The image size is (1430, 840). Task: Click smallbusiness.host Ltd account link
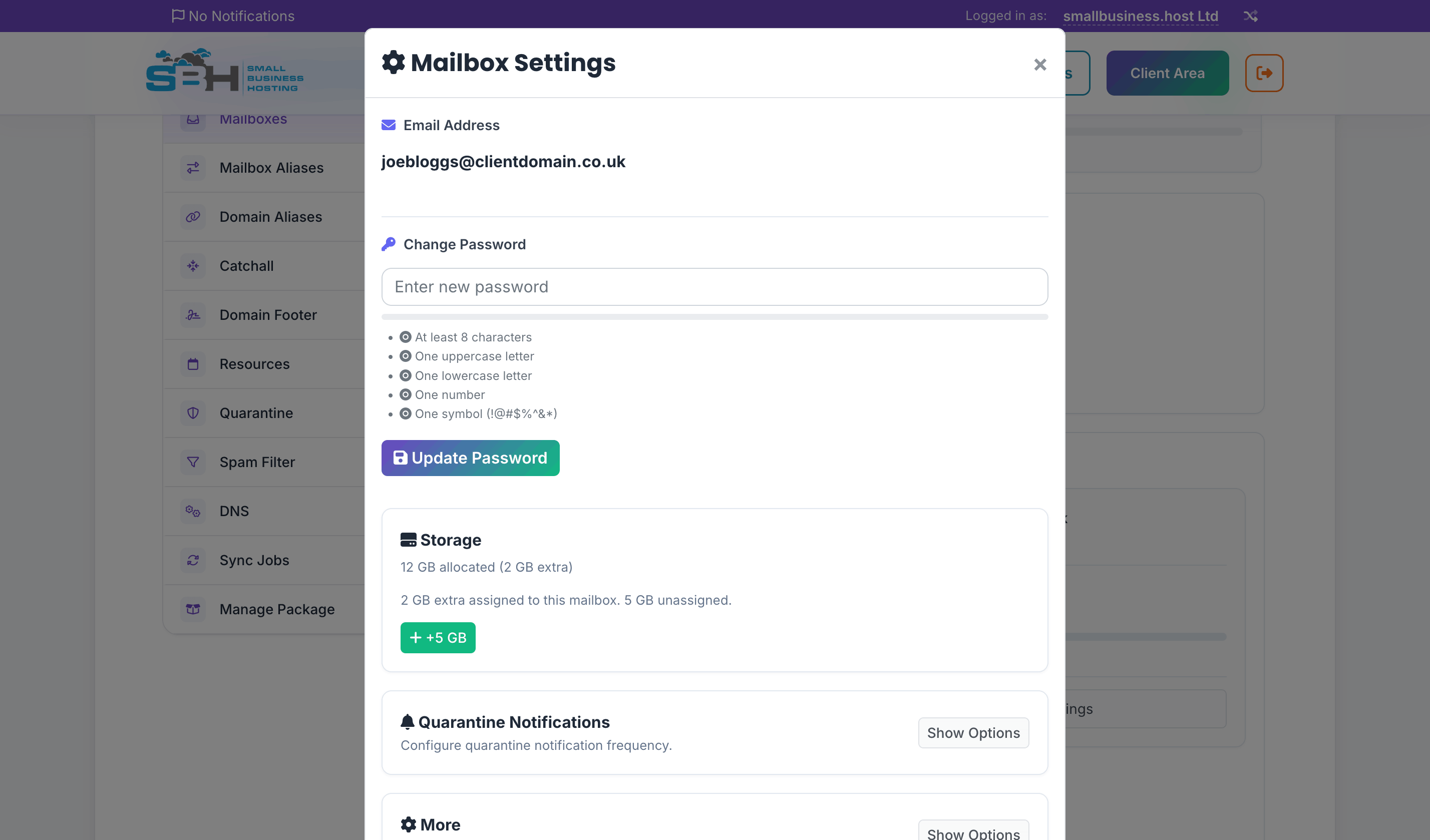pos(1141,16)
